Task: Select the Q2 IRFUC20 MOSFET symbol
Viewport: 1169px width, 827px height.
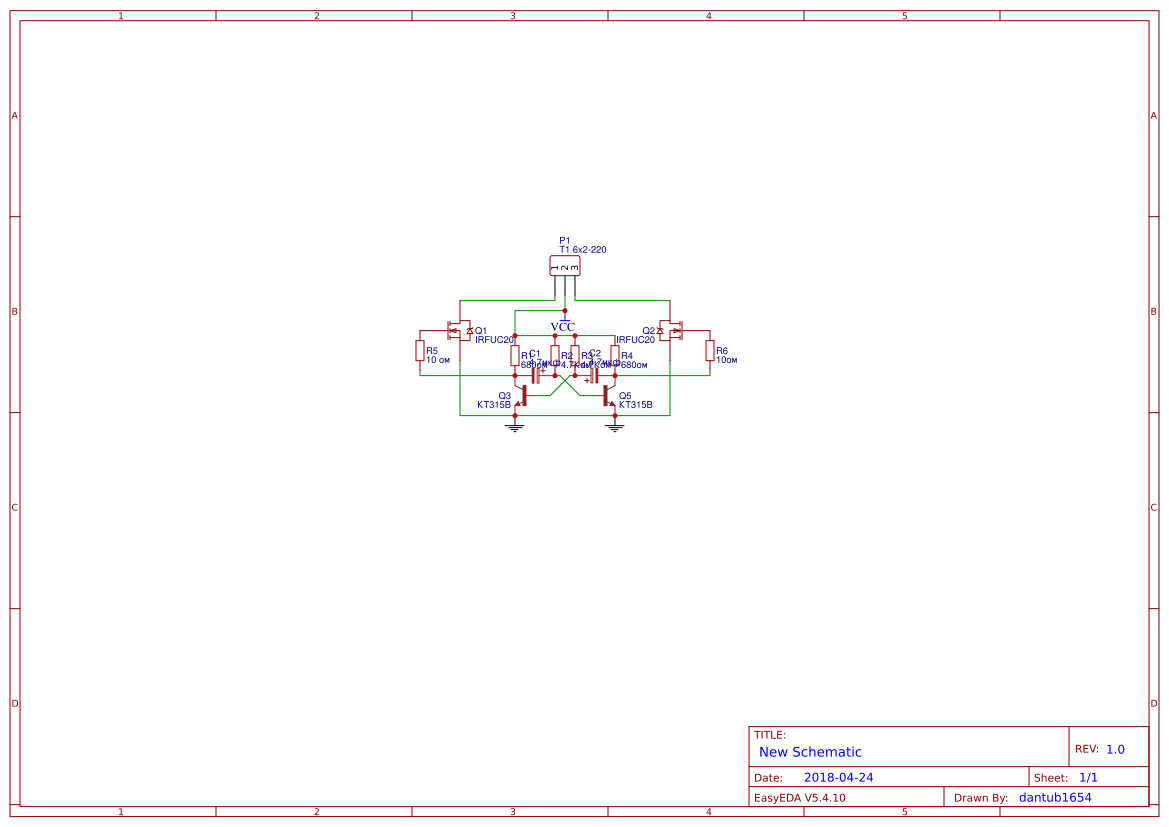Action: (x=673, y=329)
